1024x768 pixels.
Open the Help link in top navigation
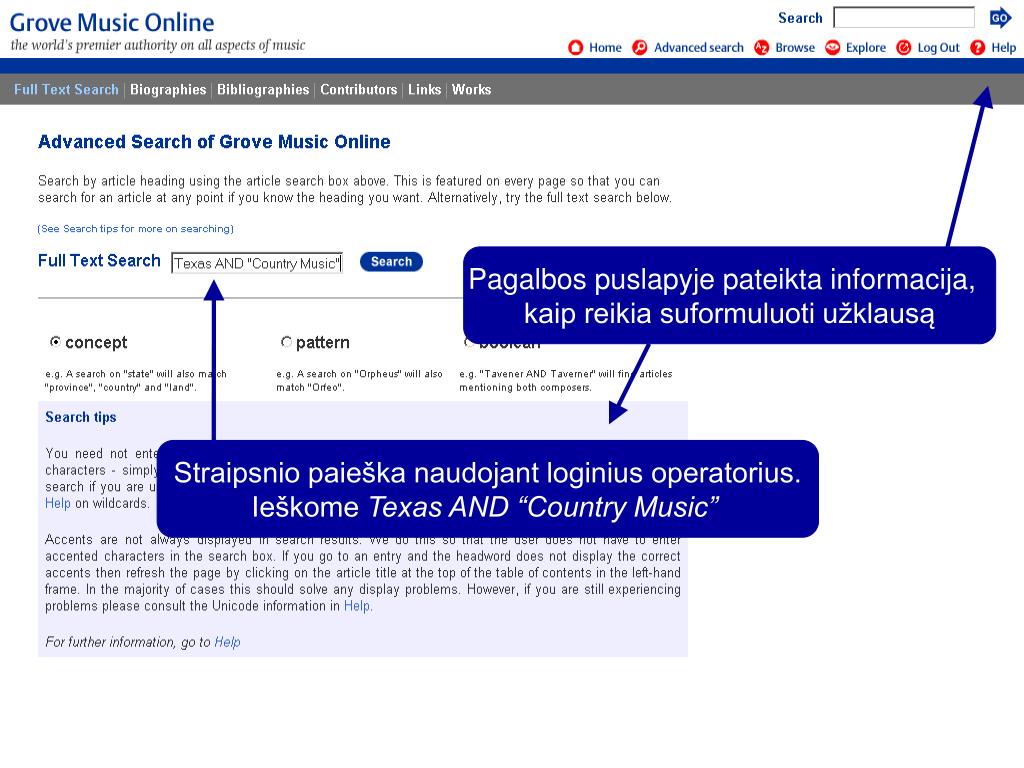click(x=1004, y=48)
